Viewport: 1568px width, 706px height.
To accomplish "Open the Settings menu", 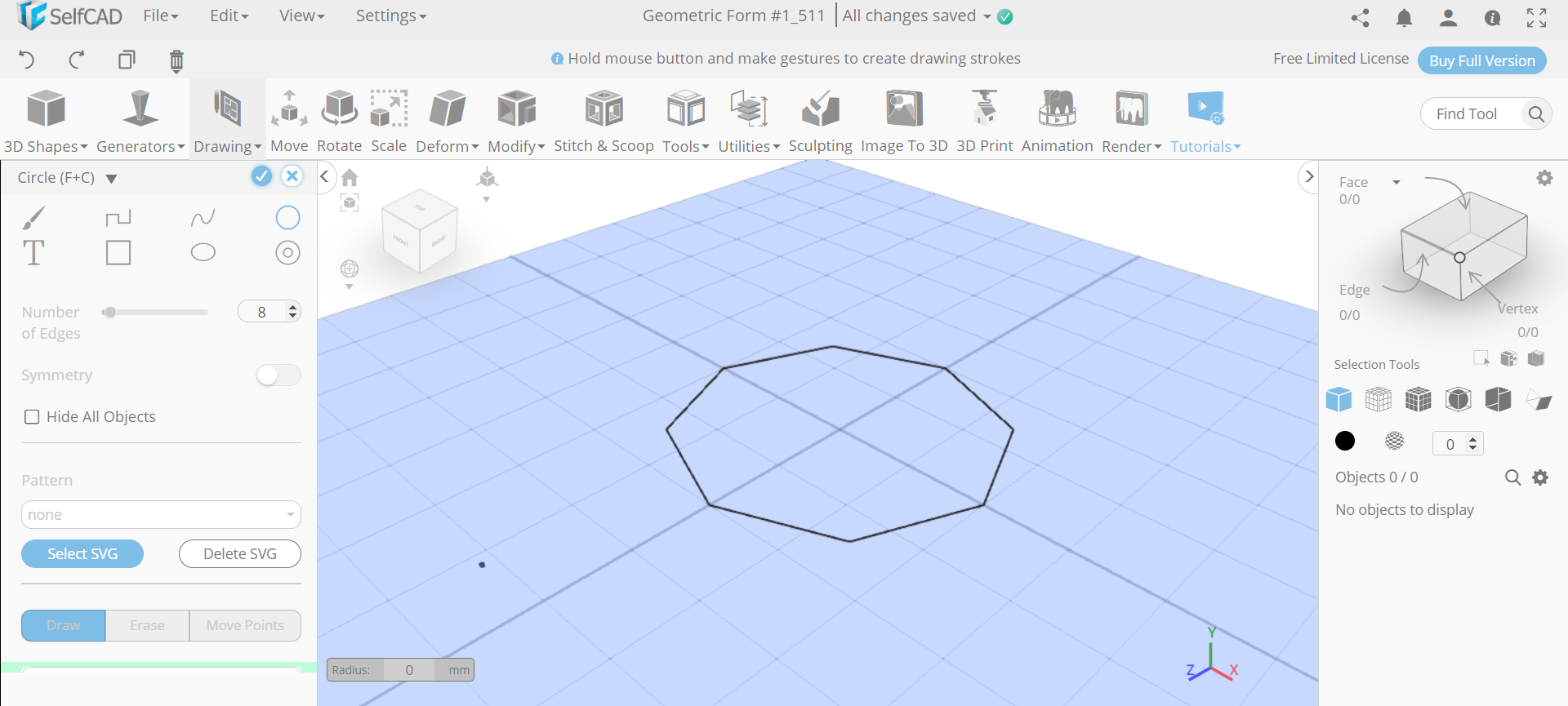I will pyautogui.click(x=390, y=16).
